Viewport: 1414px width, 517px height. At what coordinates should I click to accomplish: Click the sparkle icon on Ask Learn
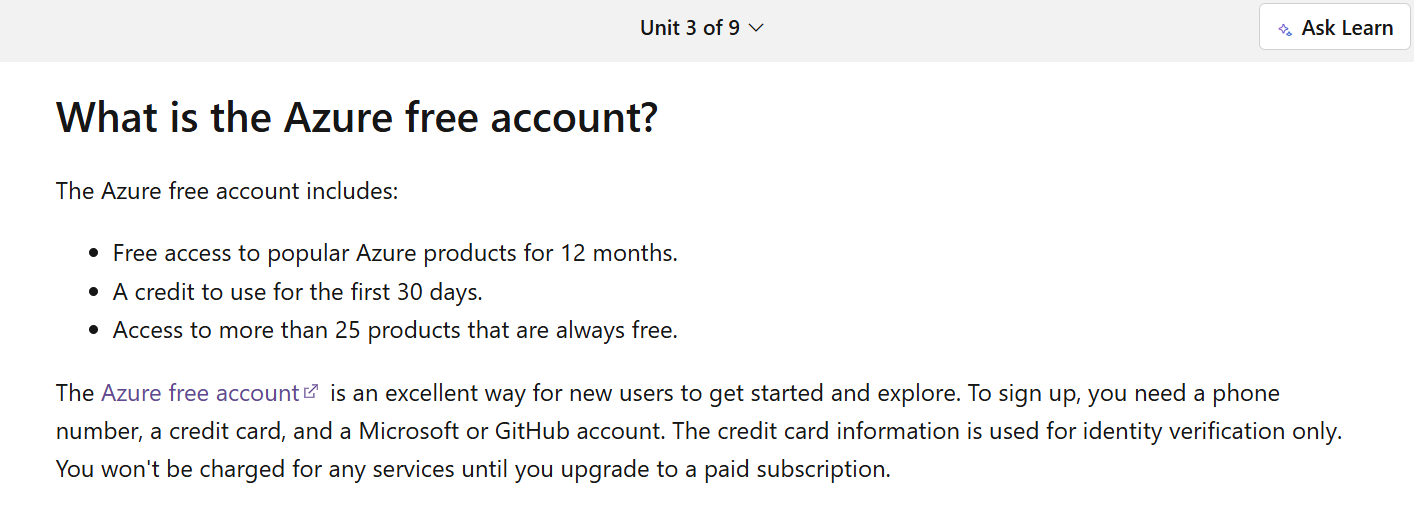tap(1285, 29)
